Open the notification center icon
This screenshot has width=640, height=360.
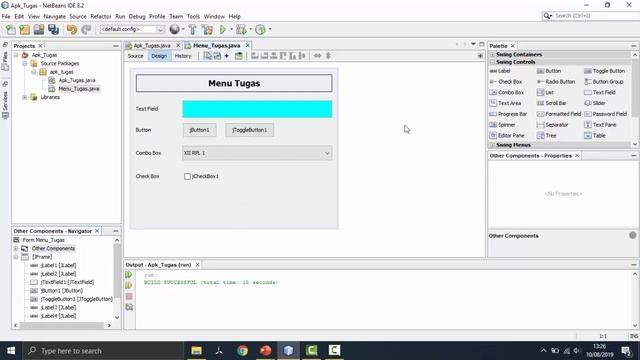coord(626,351)
